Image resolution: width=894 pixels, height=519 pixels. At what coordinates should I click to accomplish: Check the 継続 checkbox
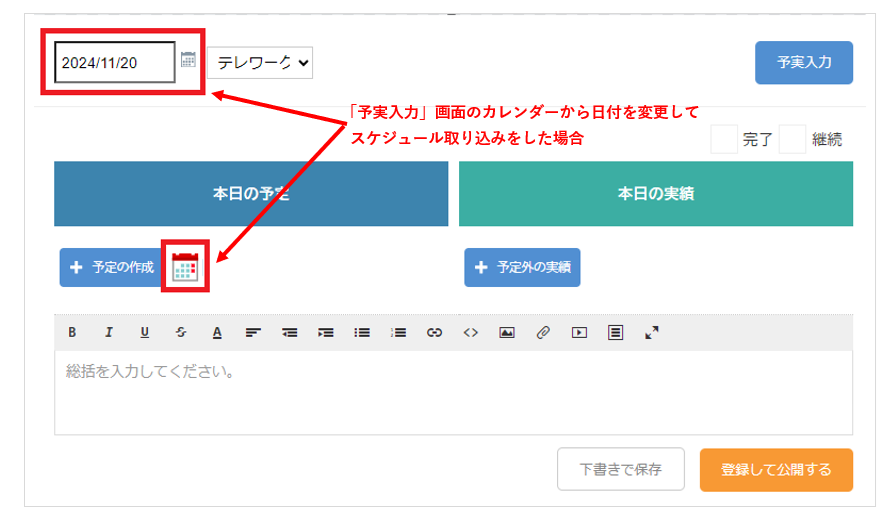tap(793, 139)
